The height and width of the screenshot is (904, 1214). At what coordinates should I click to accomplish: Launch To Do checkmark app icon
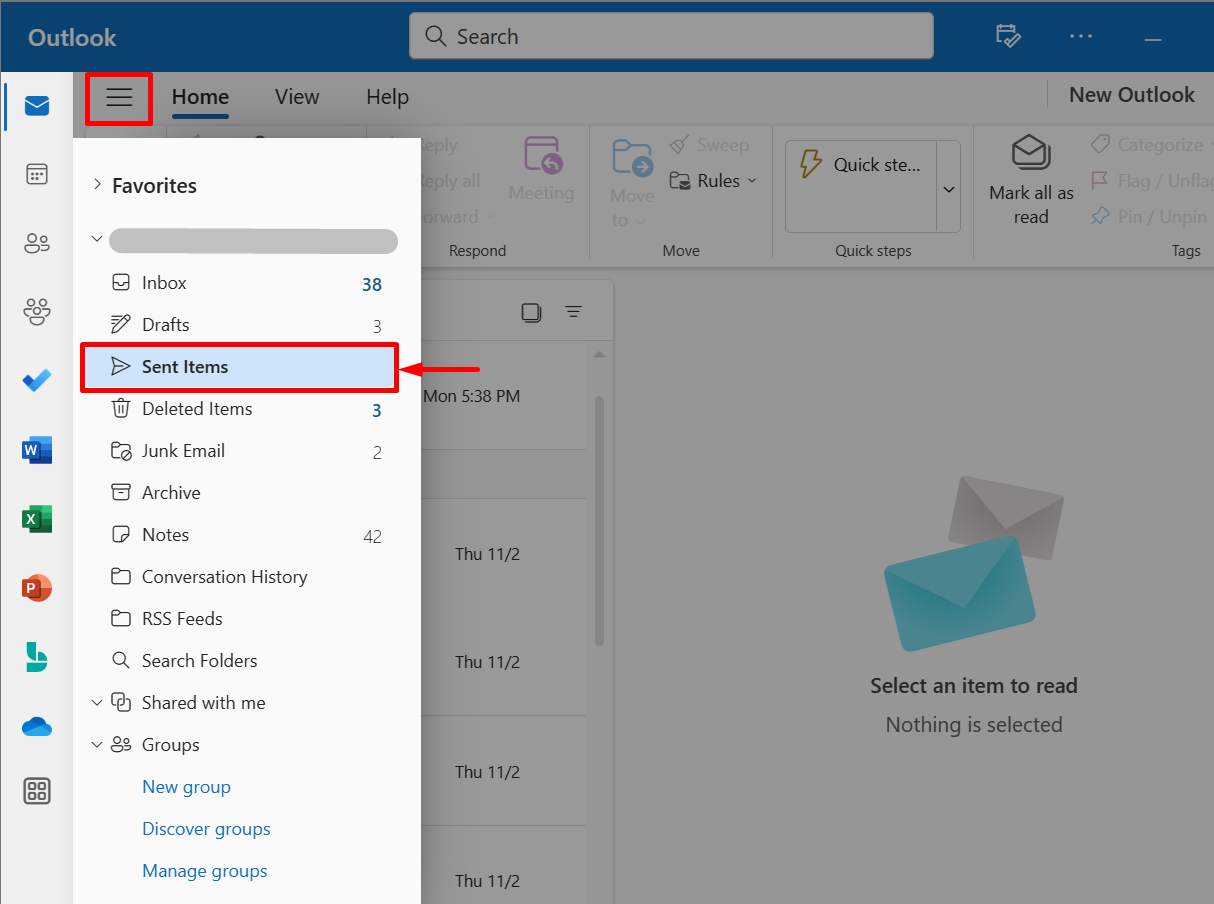pyautogui.click(x=37, y=381)
